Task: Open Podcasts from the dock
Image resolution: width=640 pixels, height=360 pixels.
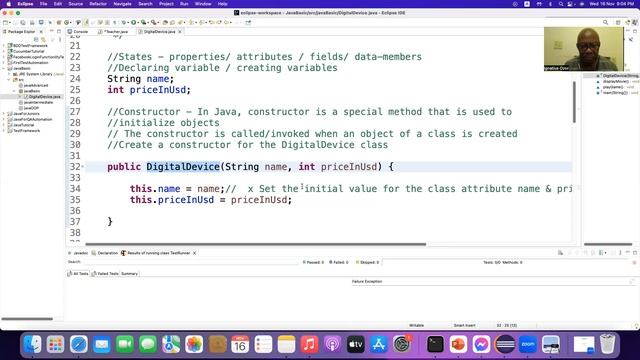Action: (x=333, y=344)
